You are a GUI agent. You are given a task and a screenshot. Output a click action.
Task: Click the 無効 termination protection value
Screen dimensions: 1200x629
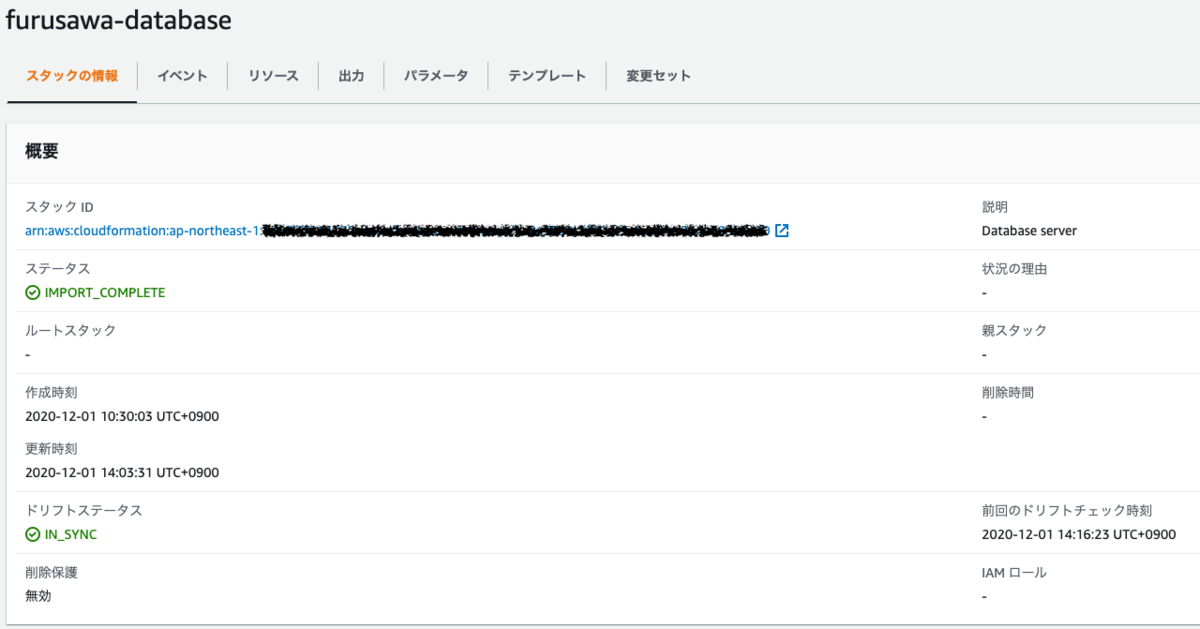click(x=38, y=596)
